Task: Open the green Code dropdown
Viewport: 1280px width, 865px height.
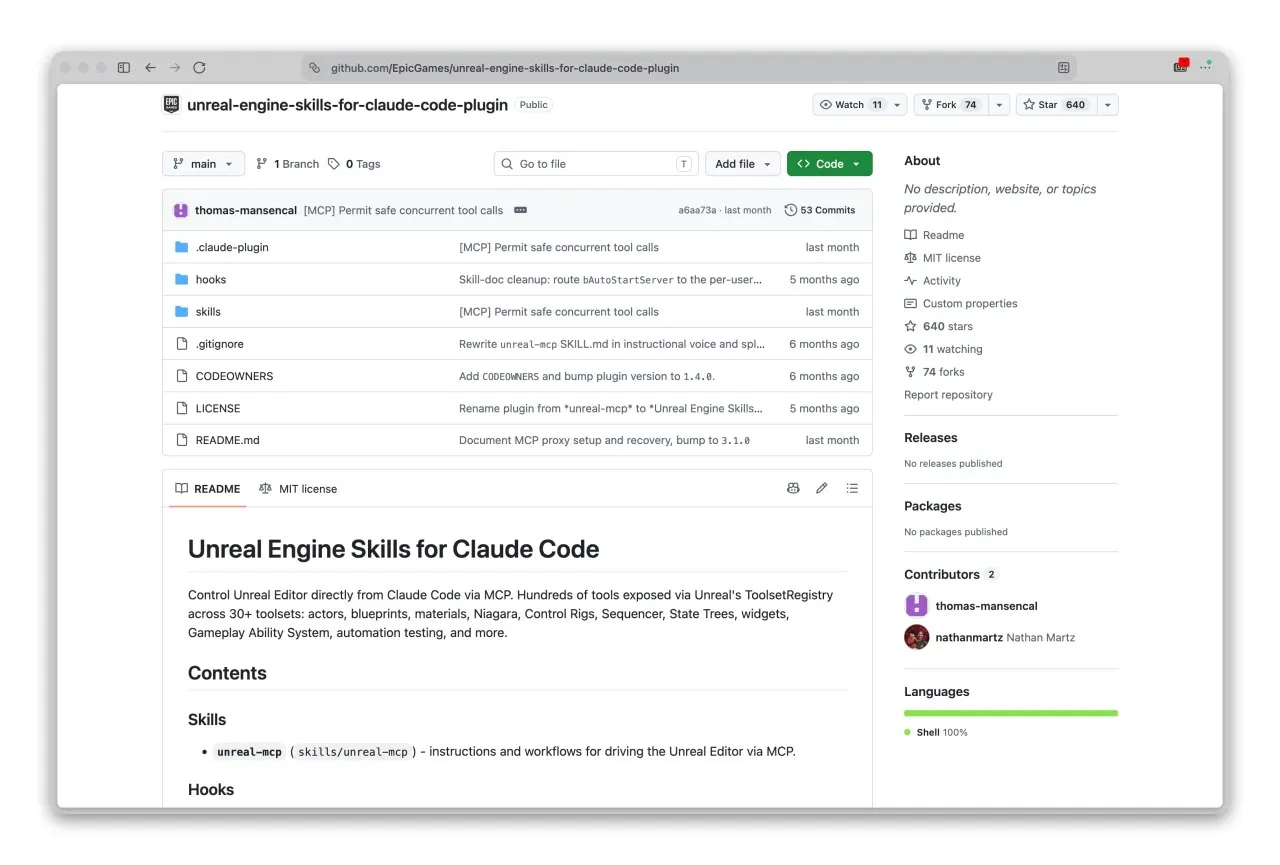Action: [829, 164]
